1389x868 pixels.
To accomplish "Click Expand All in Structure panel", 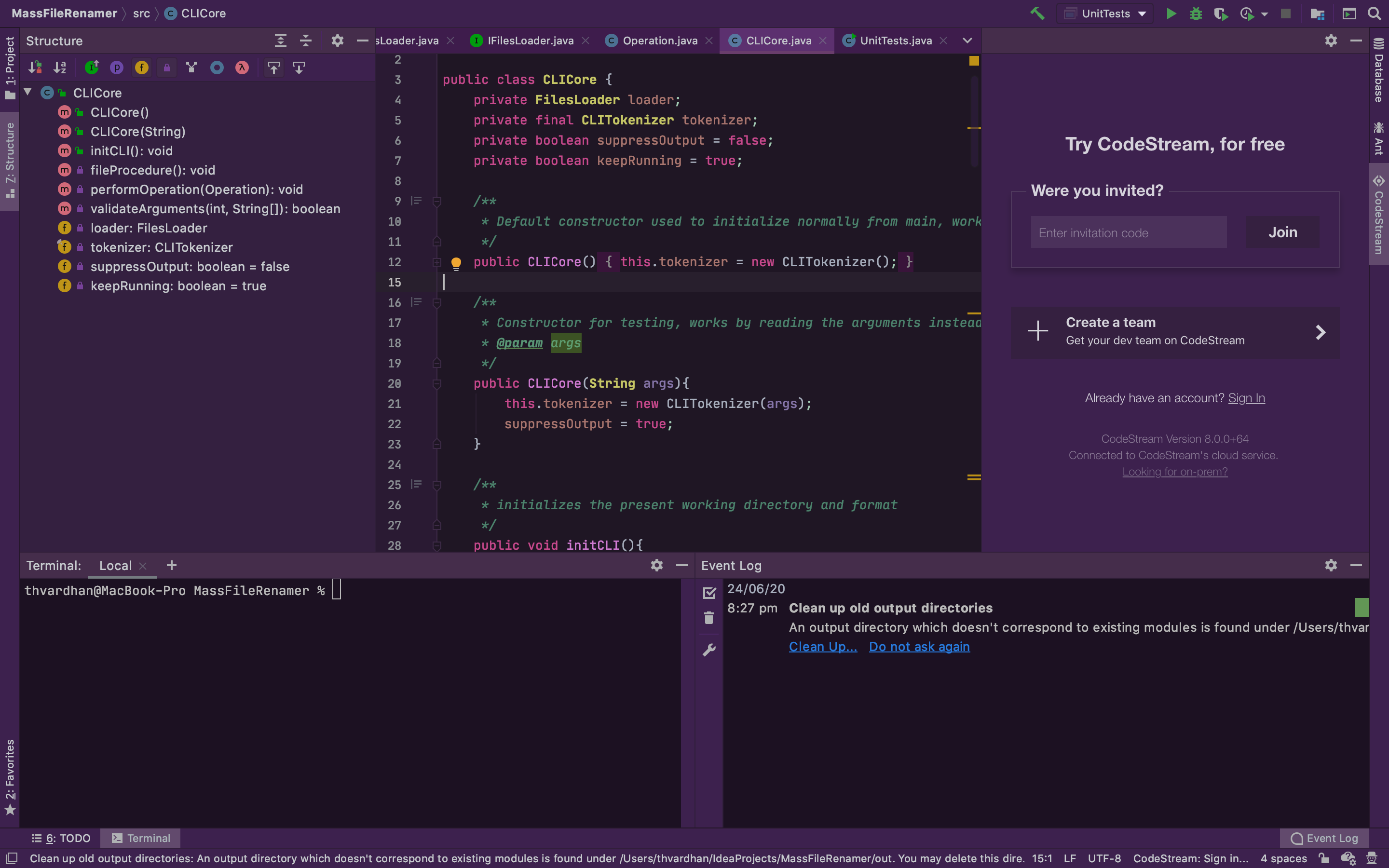I will coord(280,41).
